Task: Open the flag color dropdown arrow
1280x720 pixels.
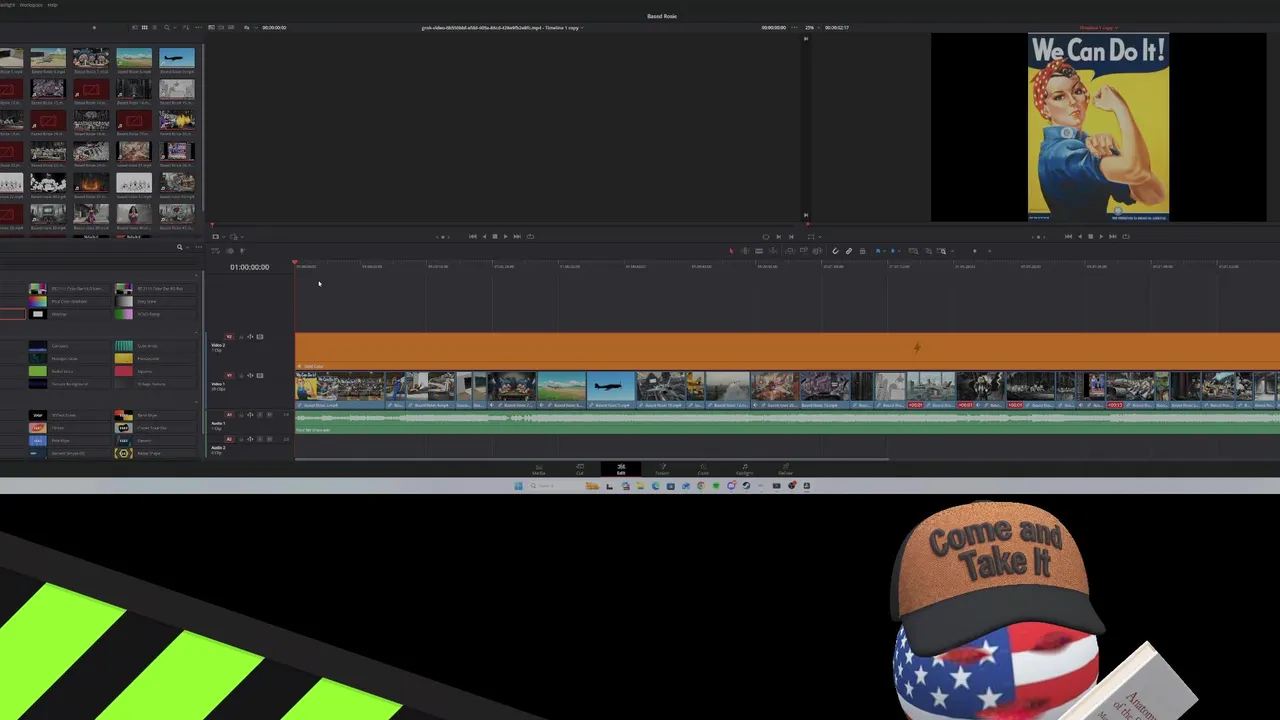Action: coord(885,251)
